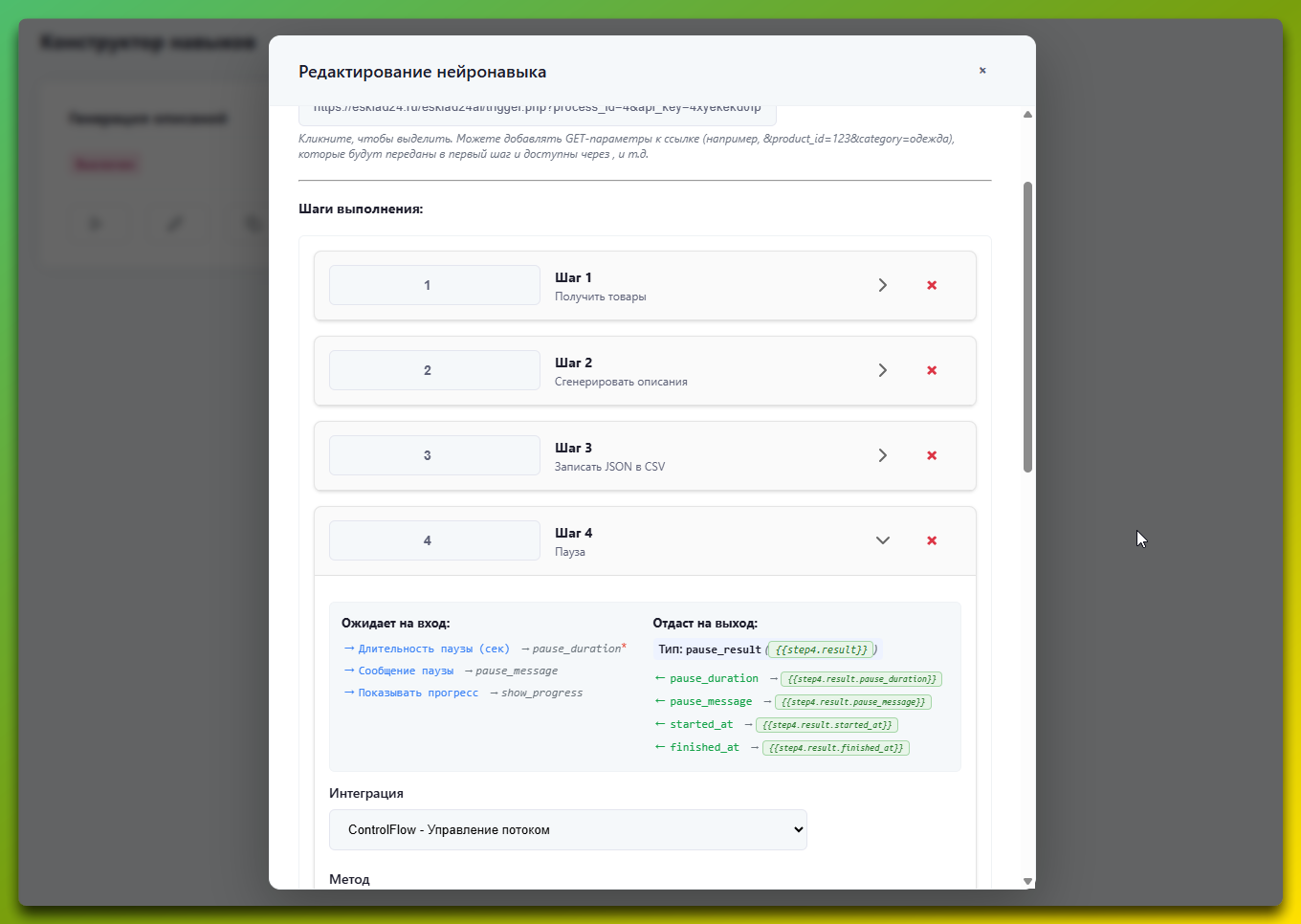Collapse Step 4 Пауза chevron
Viewport: 1301px width, 924px height.
point(883,540)
